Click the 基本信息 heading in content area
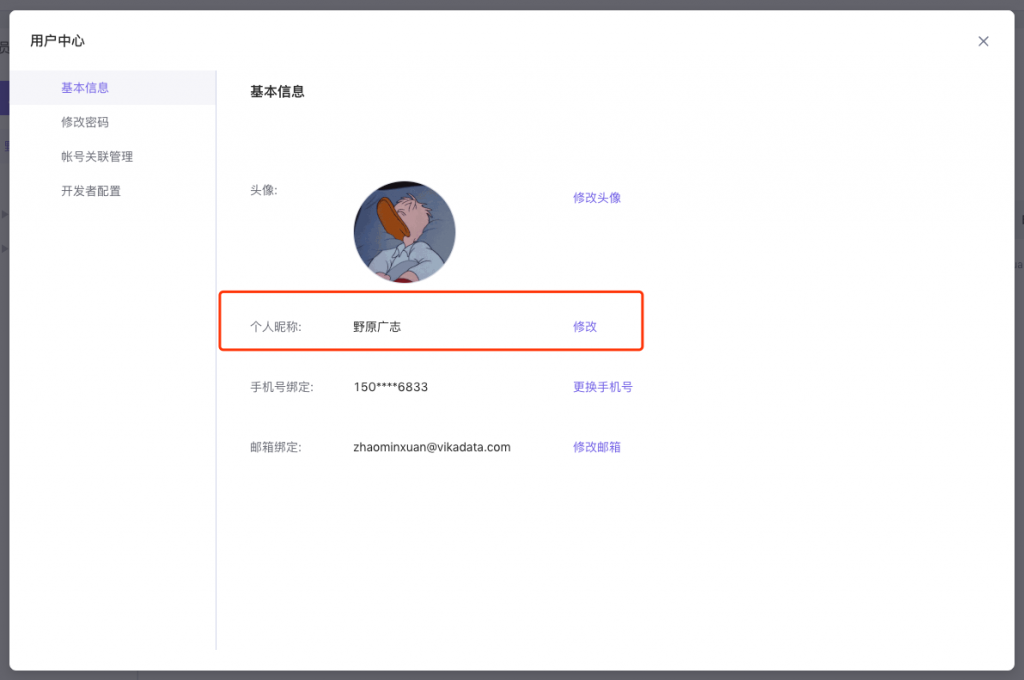 point(277,92)
